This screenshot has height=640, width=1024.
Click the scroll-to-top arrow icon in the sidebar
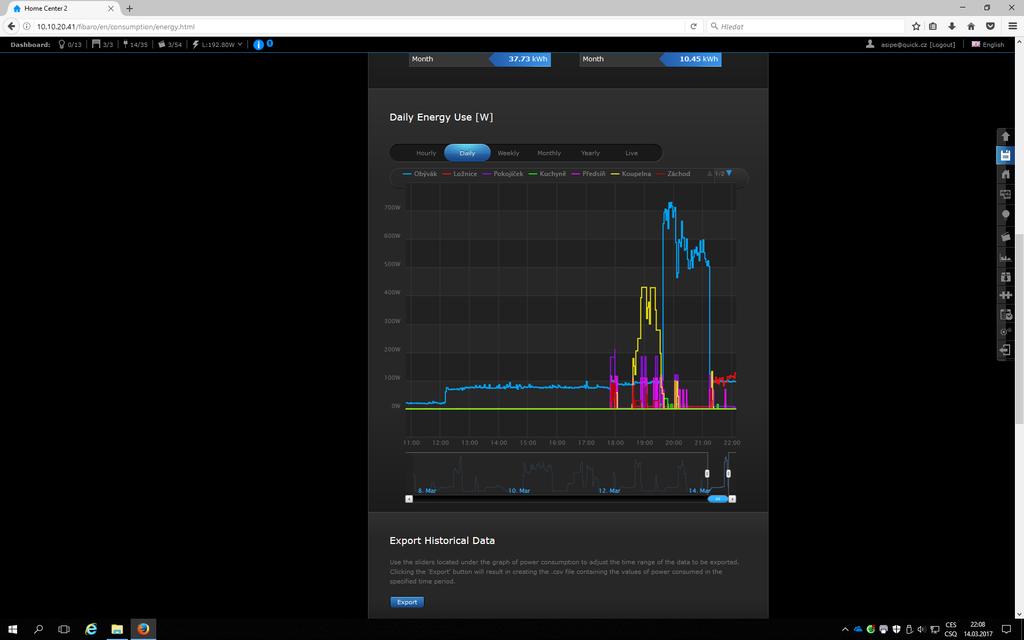pos(1005,136)
